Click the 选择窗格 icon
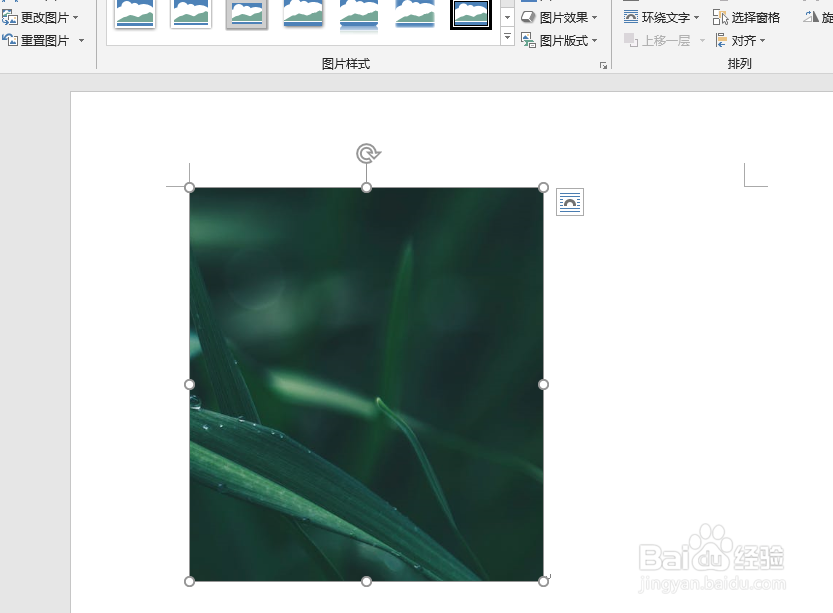The image size is (833, 613). point(720,18)
